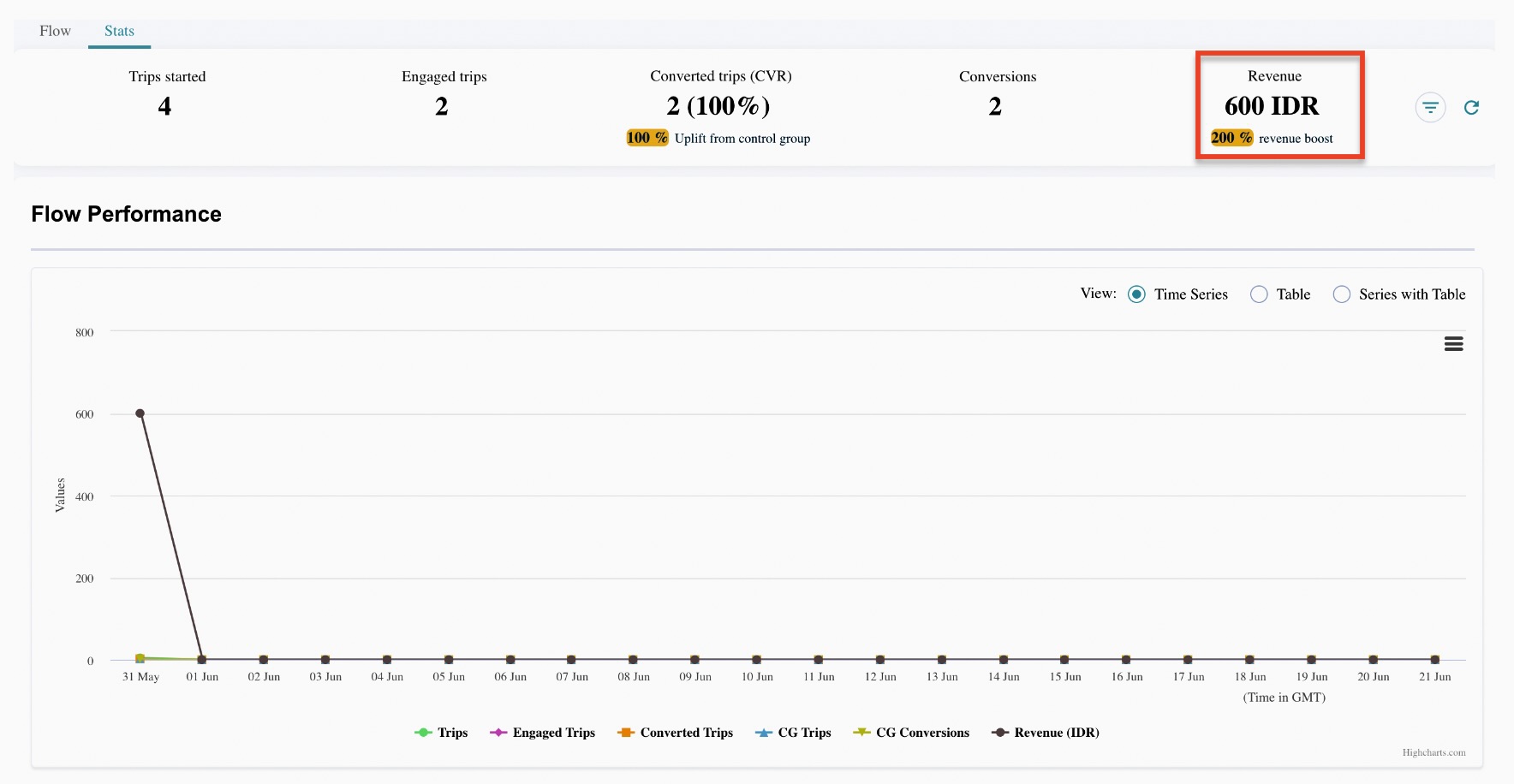The width and height of the screenshot is (1514, 784).
Task: Open the chart hamburger context menu
Action: [1453, 344]
